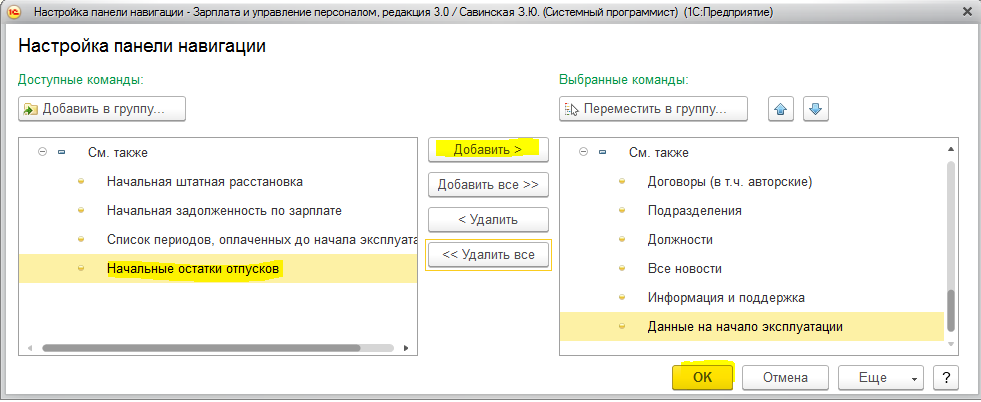Image resolution: width=981 pixels, height=402 pixels.
Task: Open the 'Еще' dropdown menu
Action: (879, 378)
